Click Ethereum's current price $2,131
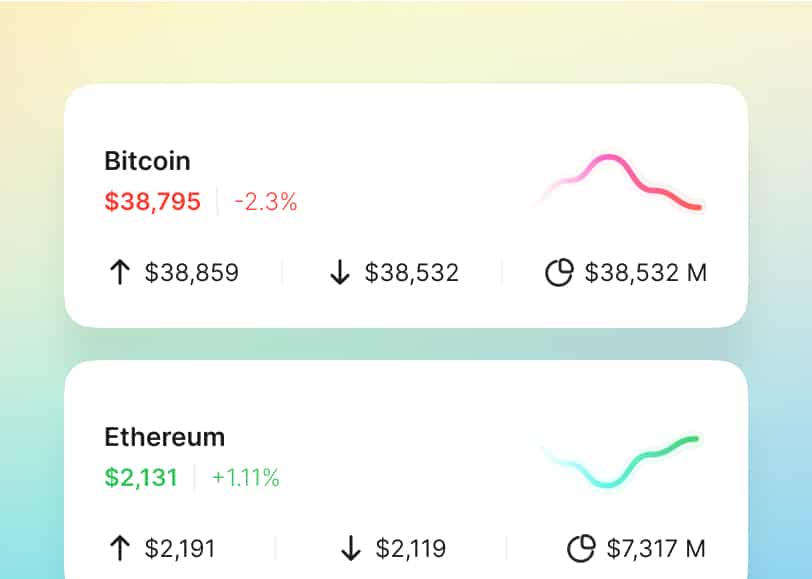Viewport: 812px width, 579px height. [x=141, y=478]
